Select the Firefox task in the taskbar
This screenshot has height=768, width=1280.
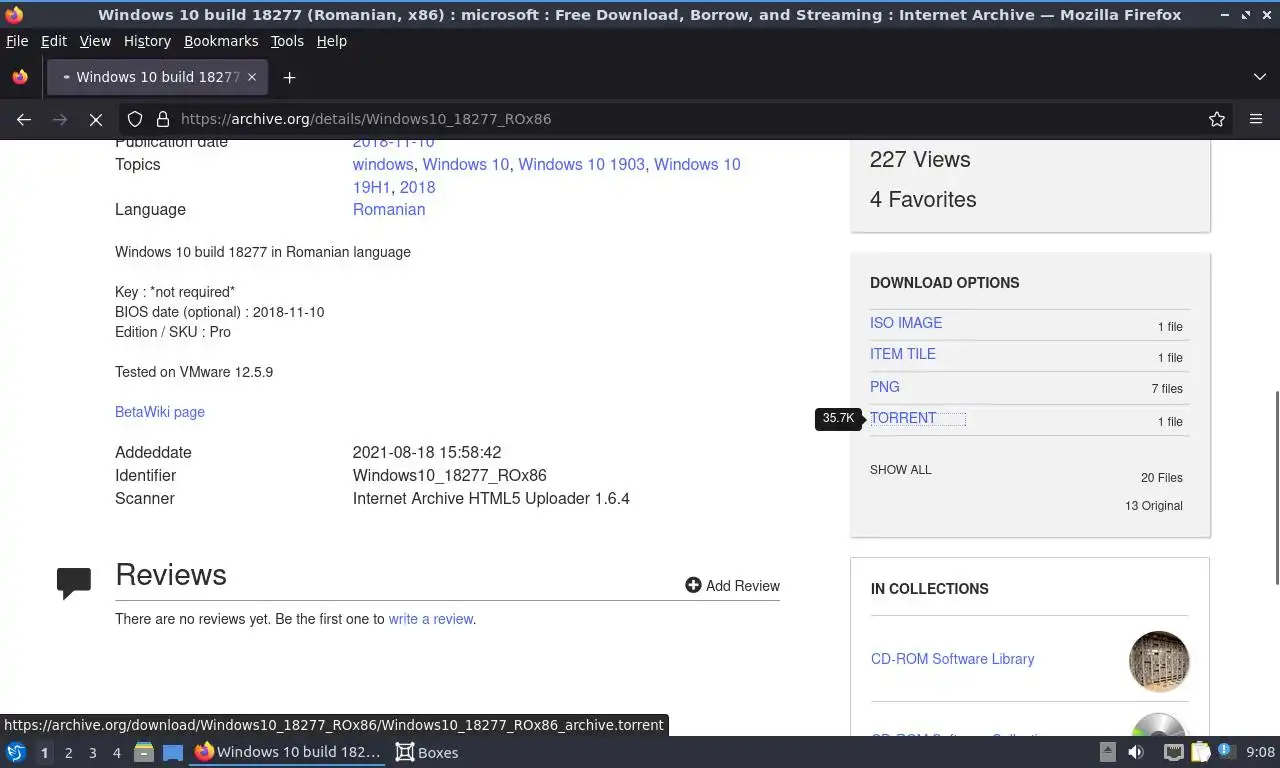[288, 752]
